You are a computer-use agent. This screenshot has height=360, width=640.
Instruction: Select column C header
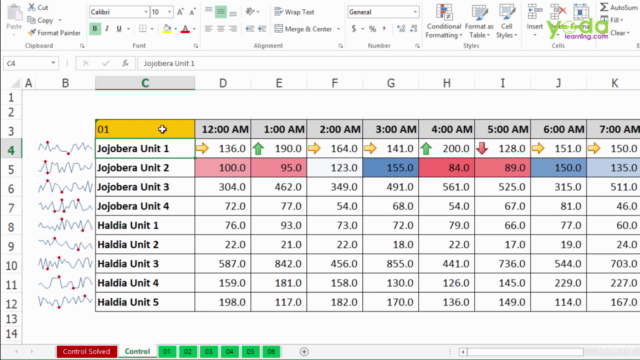point(145,83)
